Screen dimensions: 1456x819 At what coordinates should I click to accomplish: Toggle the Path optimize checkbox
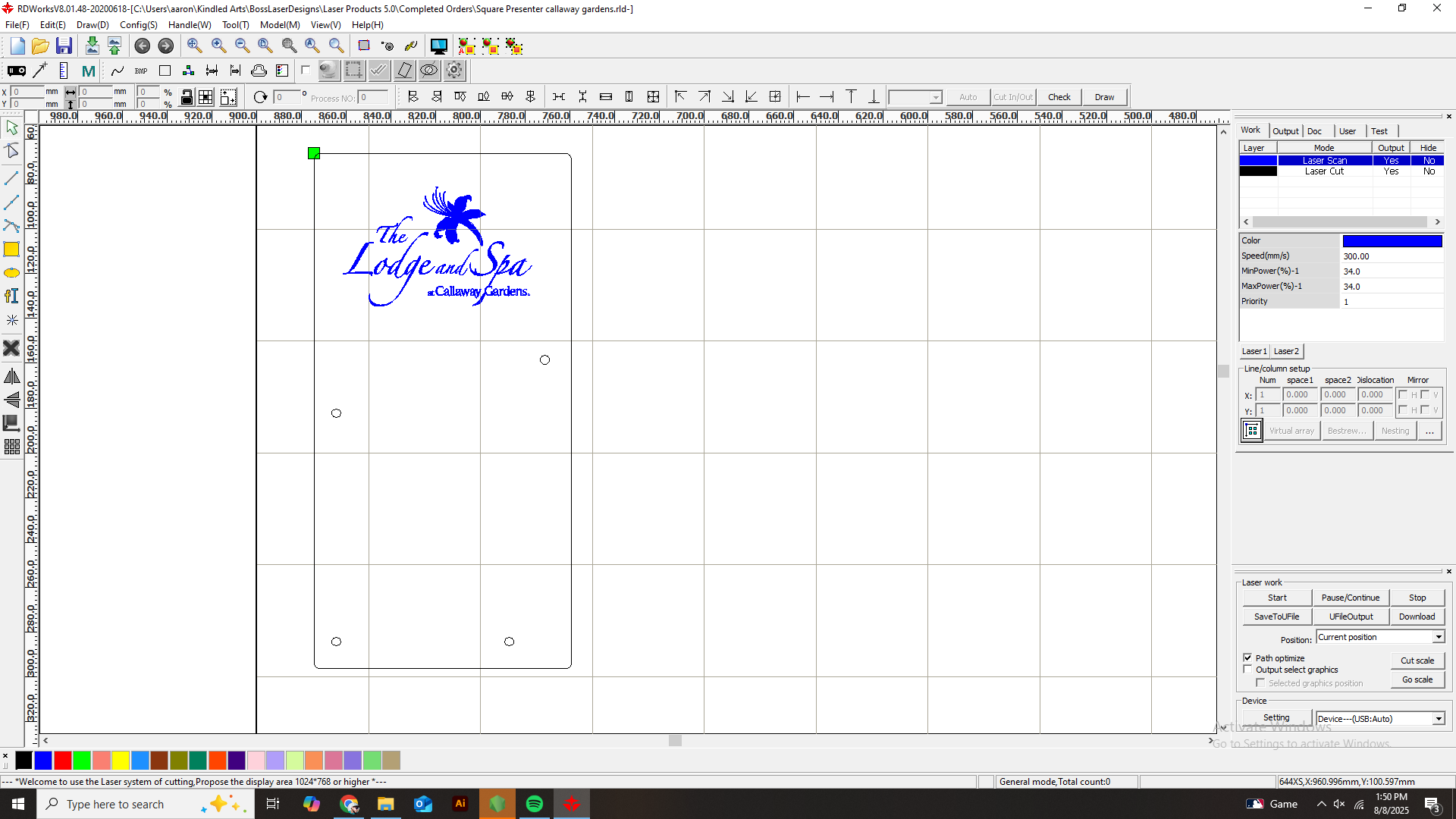coord(1247,657)
